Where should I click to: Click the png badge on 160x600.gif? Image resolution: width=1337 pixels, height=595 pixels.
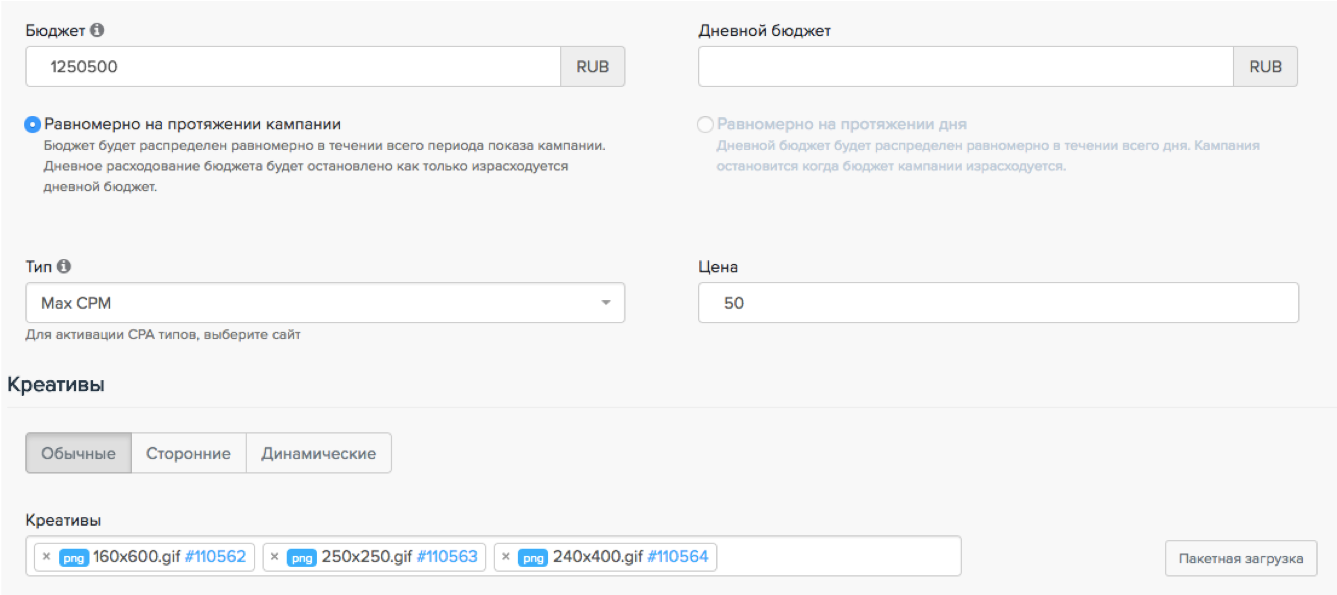click(x=73, y=558)
